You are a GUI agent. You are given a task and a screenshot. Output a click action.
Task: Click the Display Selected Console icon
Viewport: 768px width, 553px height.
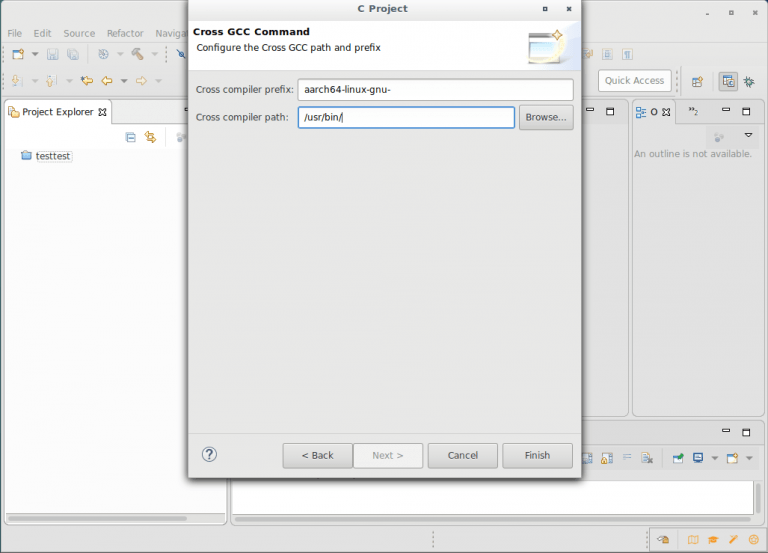698,458
